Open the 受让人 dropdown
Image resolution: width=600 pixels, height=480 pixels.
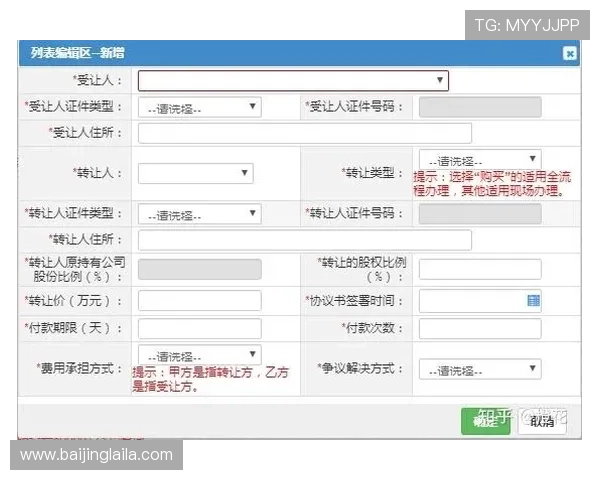pyautogui.click(x=293, y=80)
